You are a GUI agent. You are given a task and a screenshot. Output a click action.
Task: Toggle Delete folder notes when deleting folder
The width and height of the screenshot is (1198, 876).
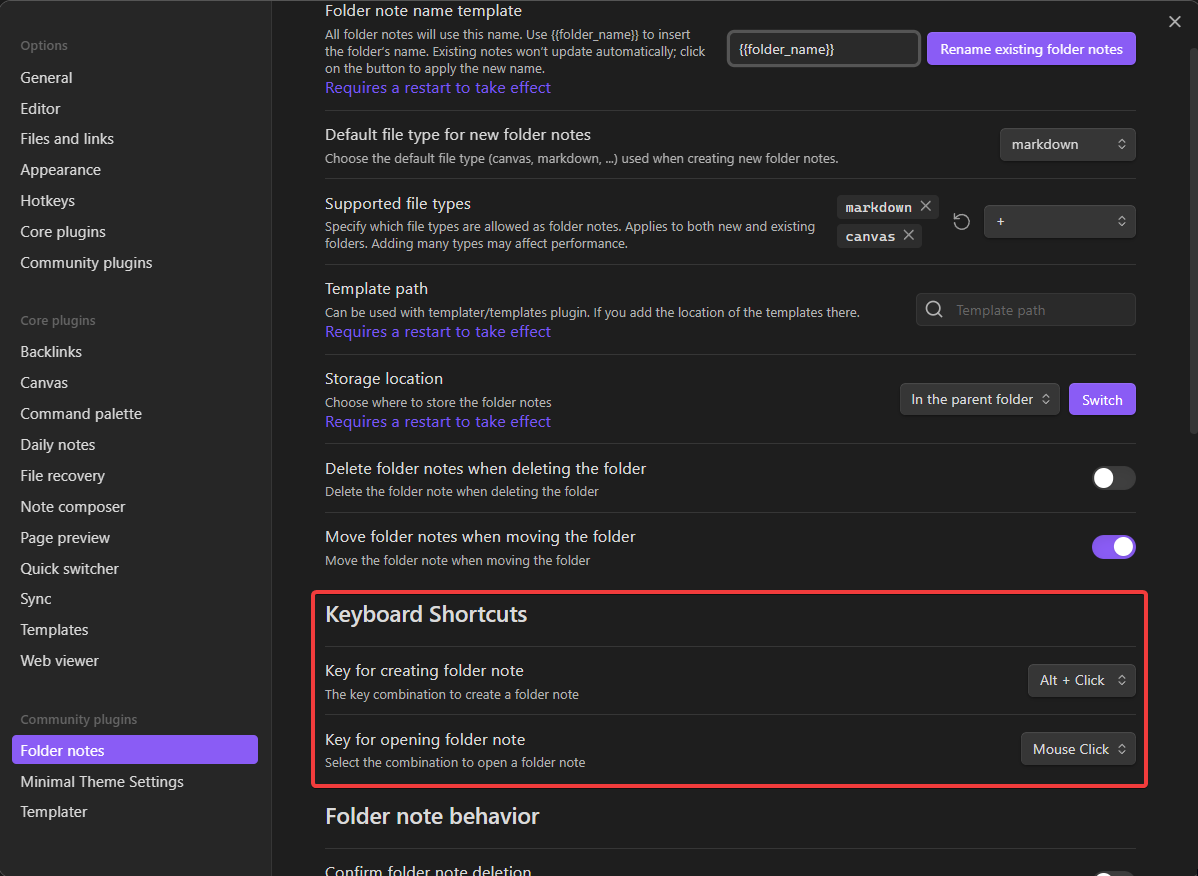tap(1113, 478)
